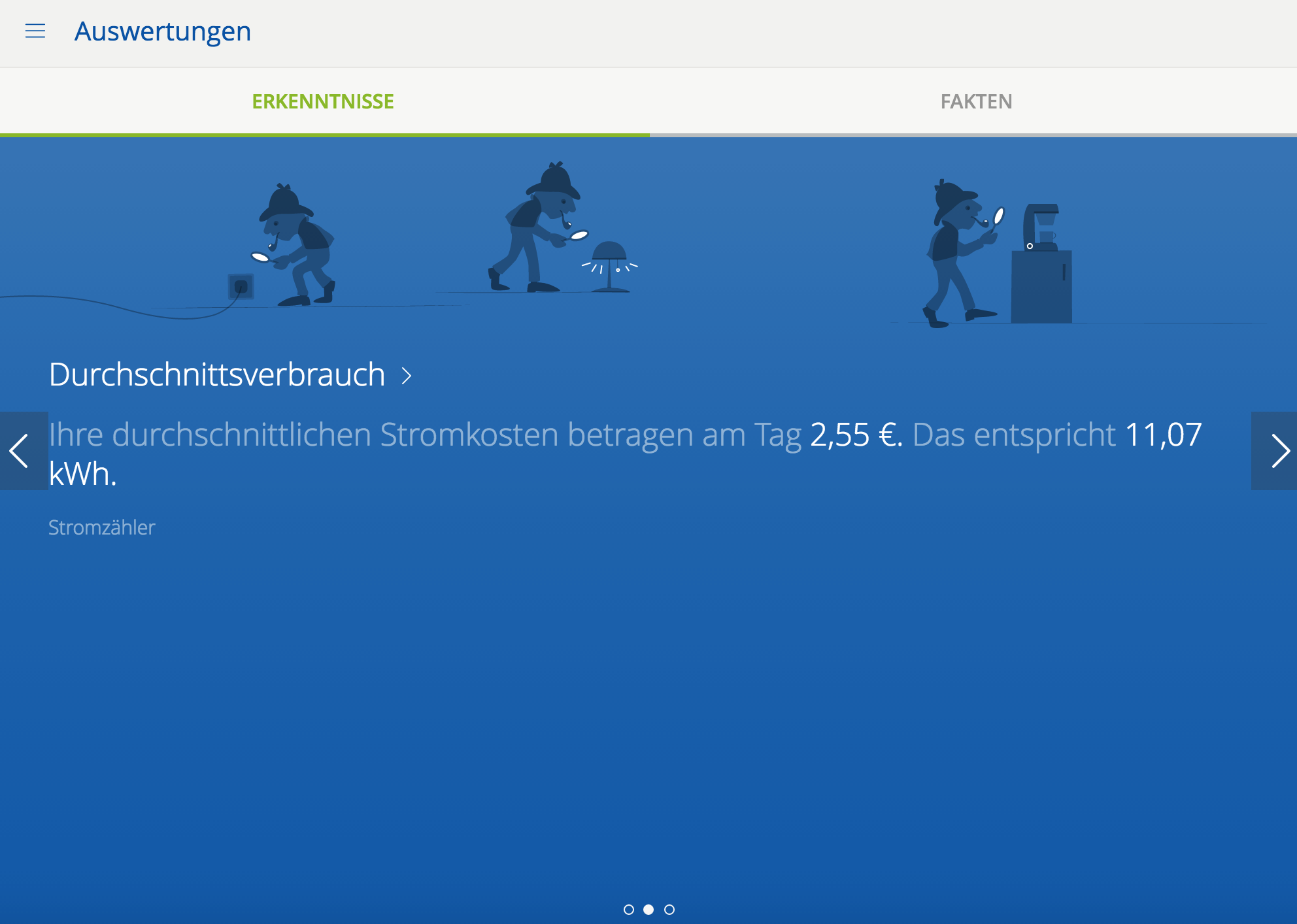
Task: Open the Durchschnittsverbrauch heading link
Action: [217, 375]
